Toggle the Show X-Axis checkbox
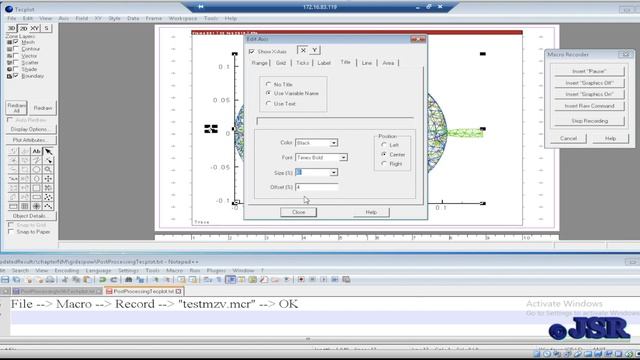The width and height of the screenshot is (640, 360). (x=252, y=51)
